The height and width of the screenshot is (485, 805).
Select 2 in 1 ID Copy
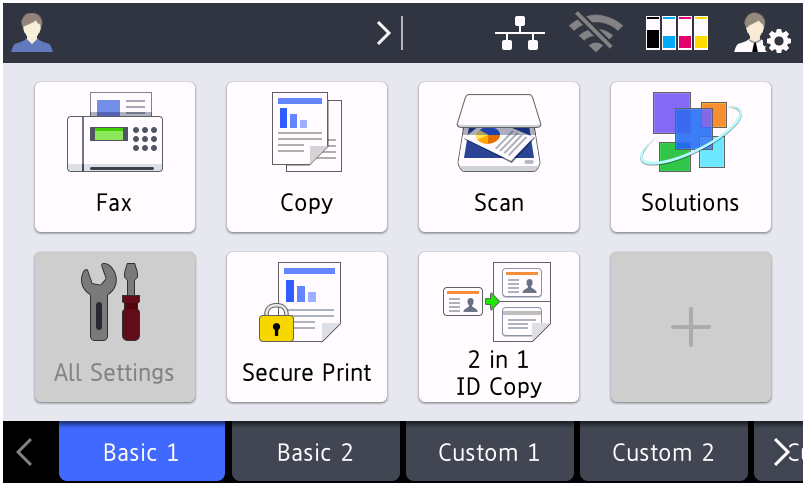click(499, 327)
